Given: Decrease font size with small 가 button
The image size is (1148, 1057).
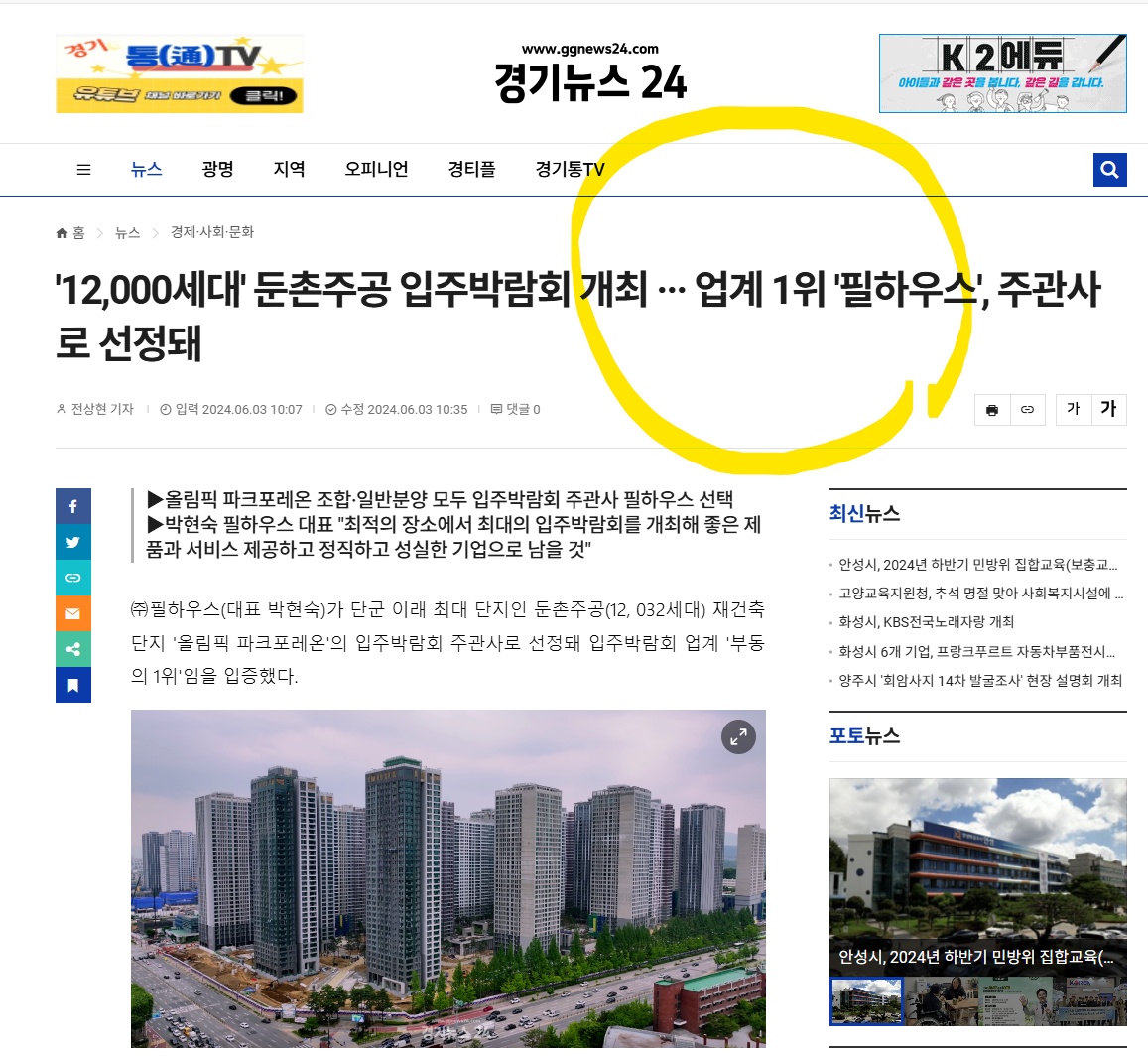Looking at the screenshot, I should pos(1074,410).
